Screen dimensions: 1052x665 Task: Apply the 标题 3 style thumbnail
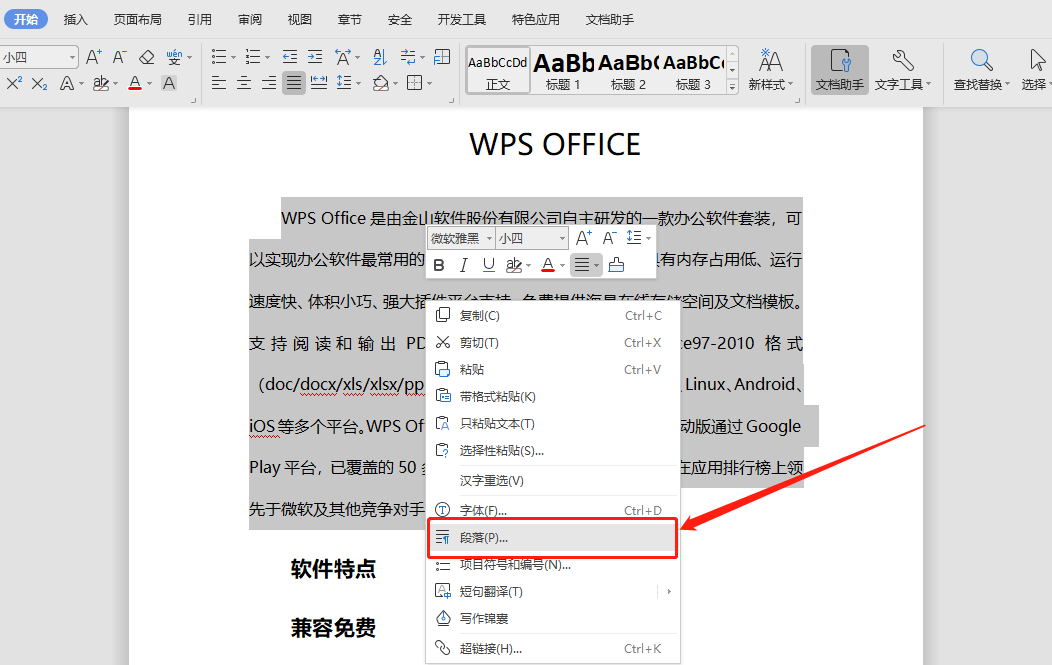694,70
